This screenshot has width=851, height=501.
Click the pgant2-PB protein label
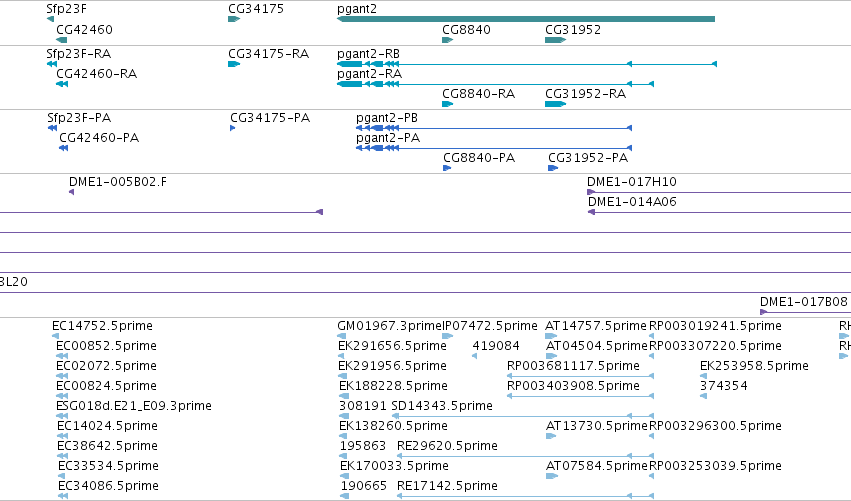pos(387,118)
